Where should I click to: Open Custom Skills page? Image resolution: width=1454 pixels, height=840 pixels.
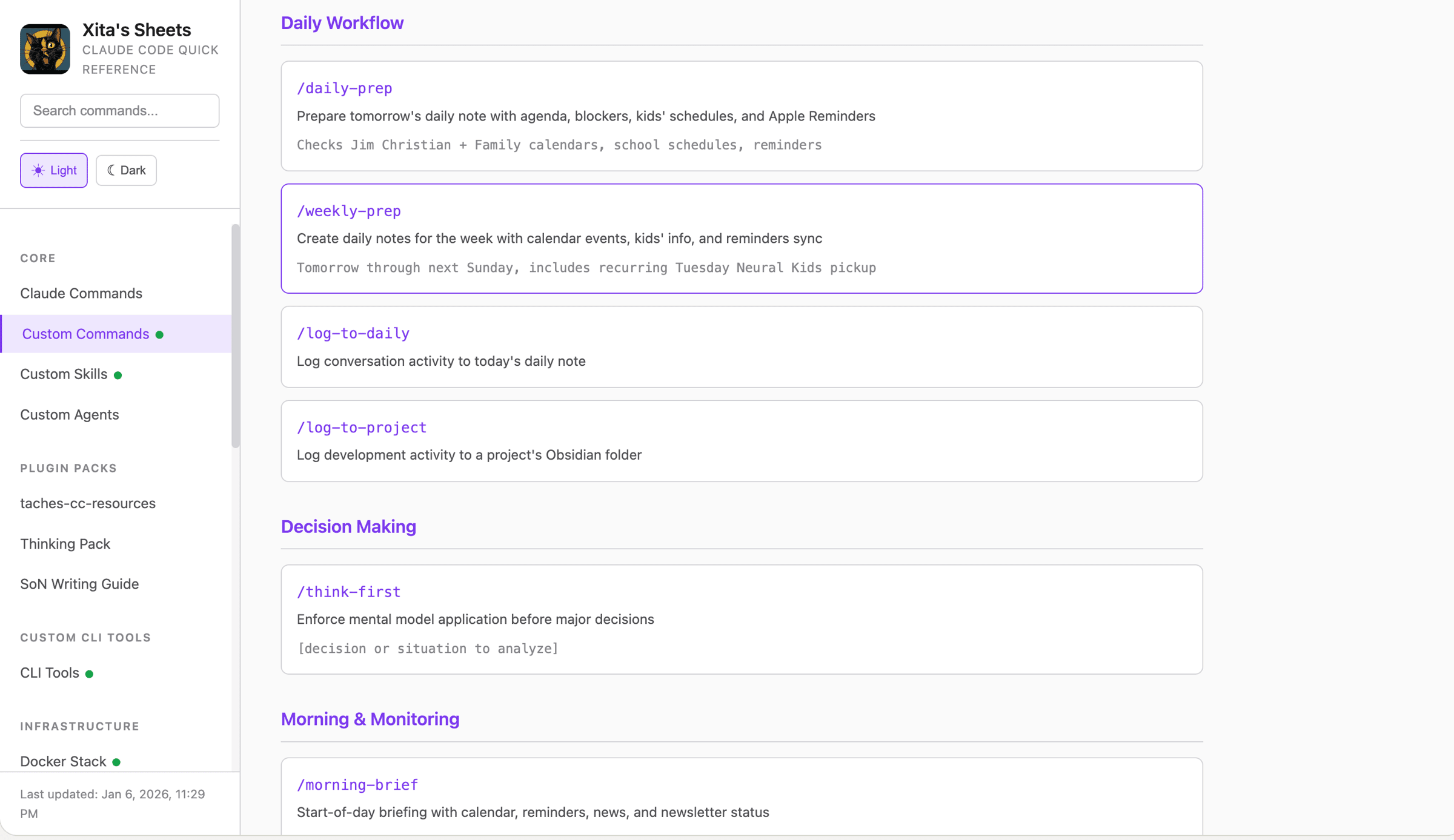click(64, 374)
